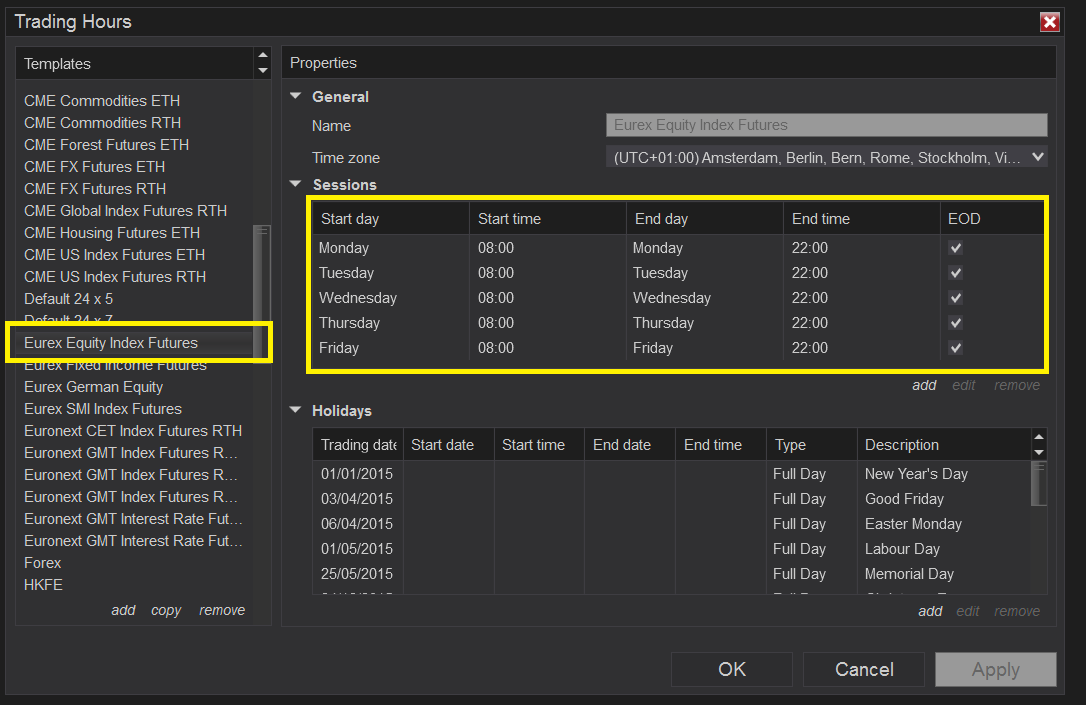1086x705 pixels.
Task: Add a new session
Action: [924, 385]
